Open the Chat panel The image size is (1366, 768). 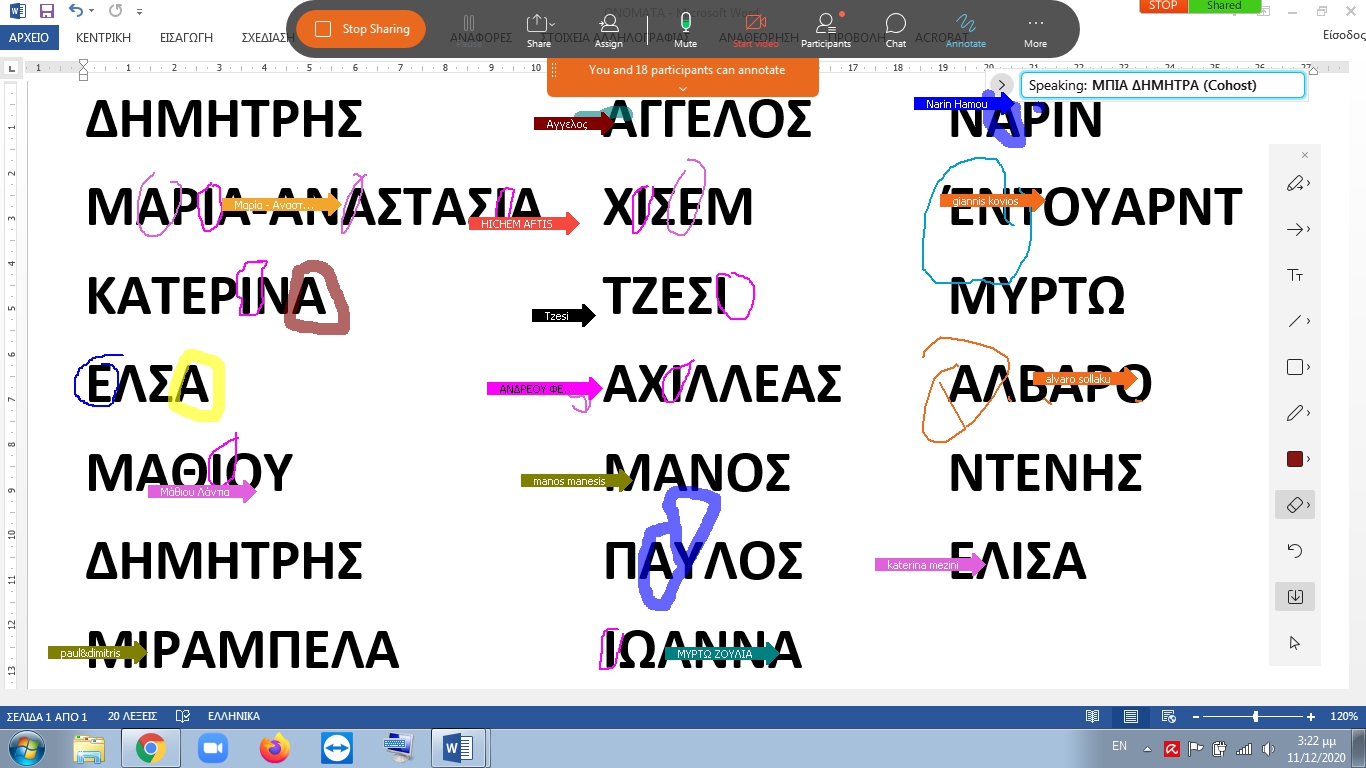click(x=895, y=29)
